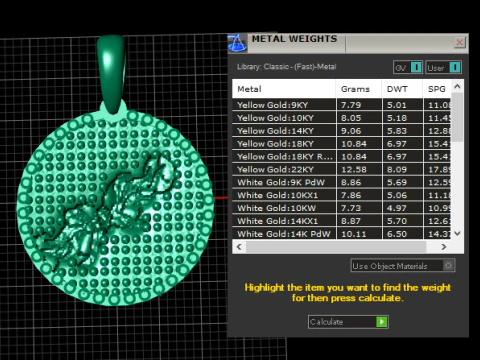Viewport: 480px width, 360px height.
Task: Click the 7.73 grams value
Action: [x=351, y=208]
